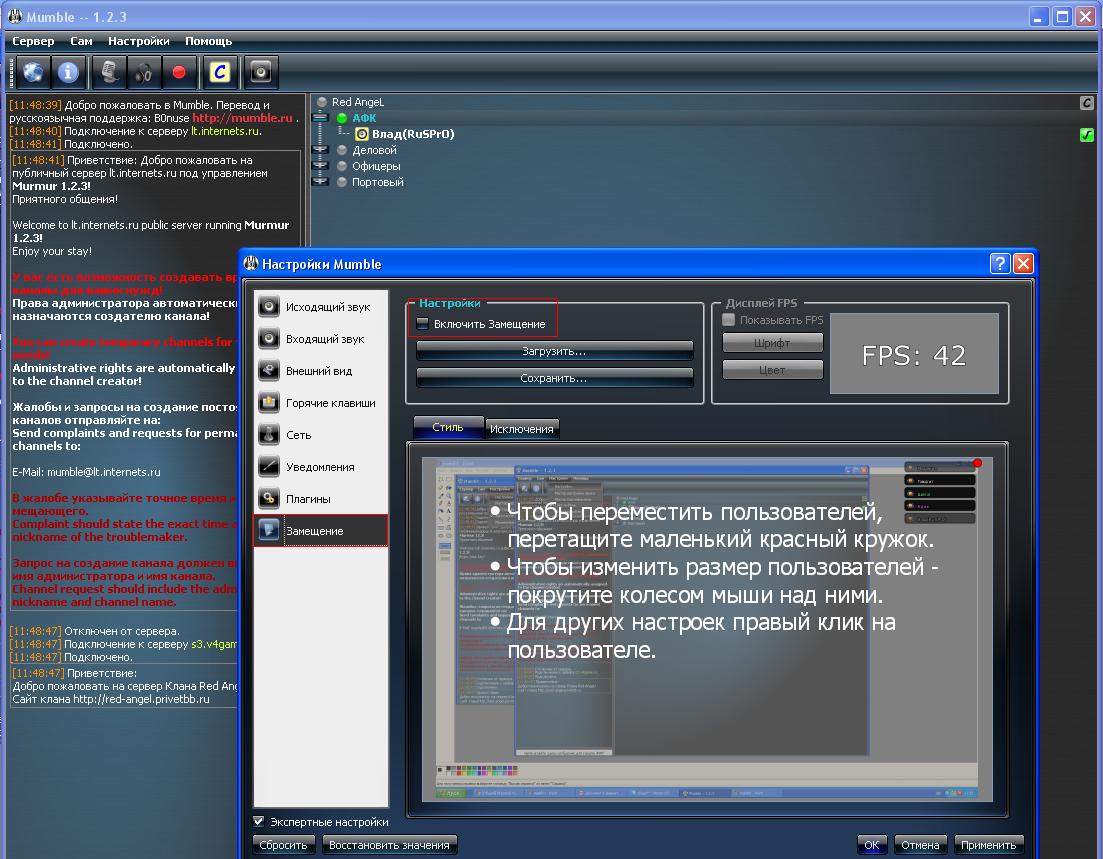The width and height of the screenshot is (1103, 859).
Task: Switch to the Стиль tab
Action: (448, 427)
